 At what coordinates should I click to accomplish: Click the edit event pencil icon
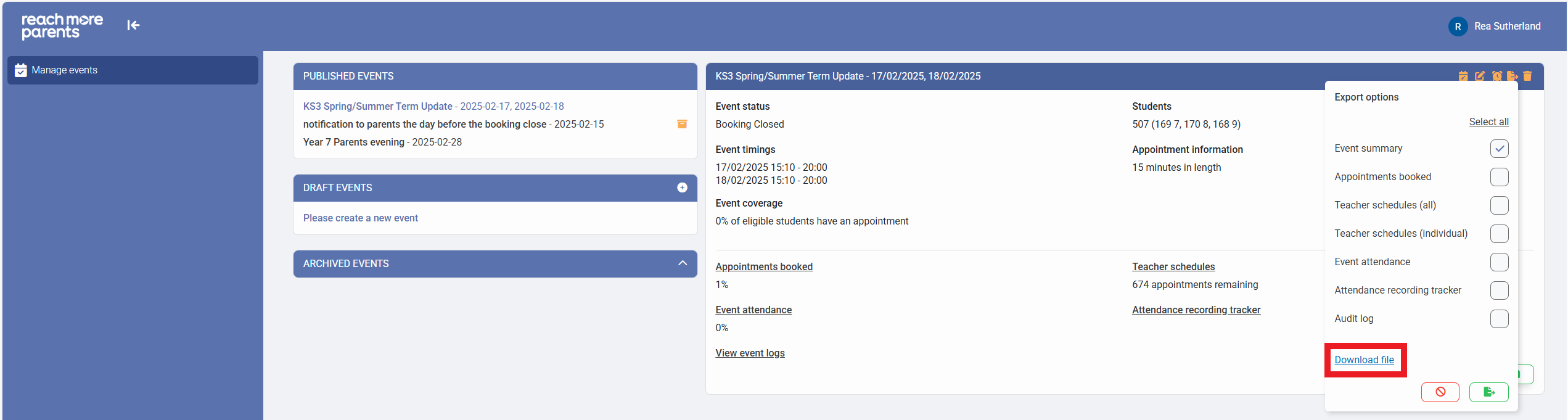1480,76
